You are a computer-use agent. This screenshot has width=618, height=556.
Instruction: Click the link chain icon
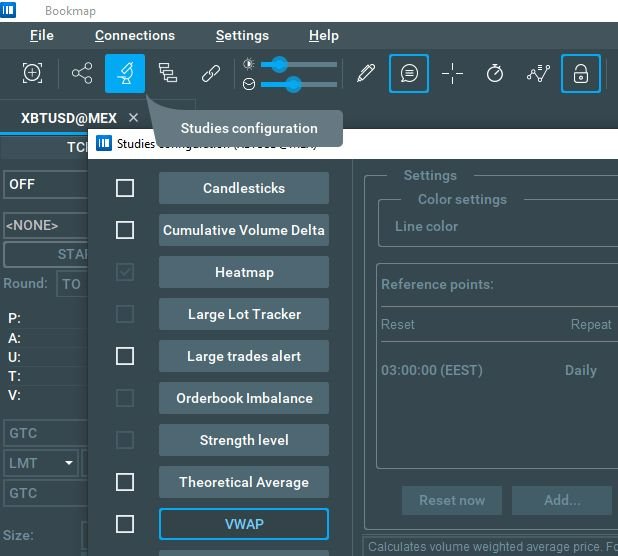[210, 73]
